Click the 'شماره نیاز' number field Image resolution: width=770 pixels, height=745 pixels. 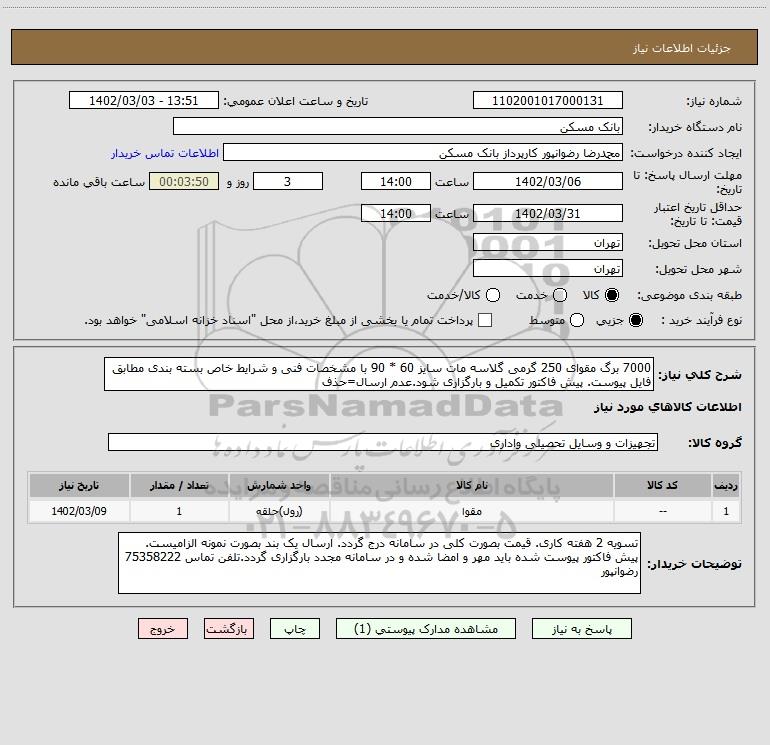click(547, 101)
